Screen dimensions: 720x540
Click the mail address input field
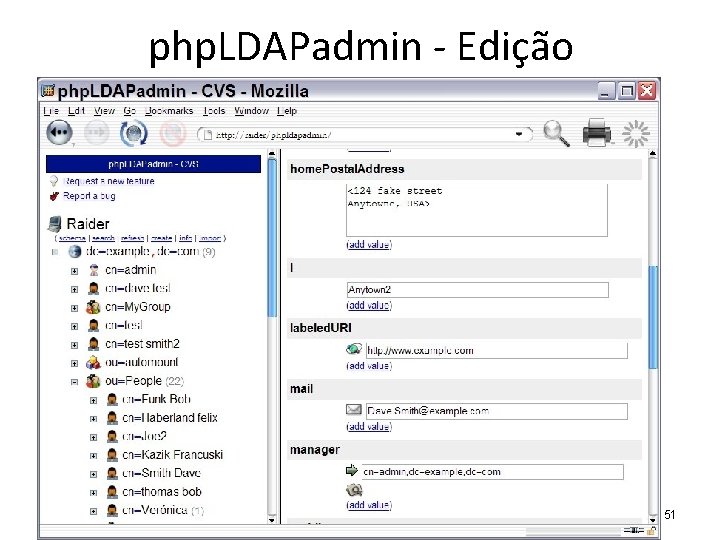(x=497, y=411)
